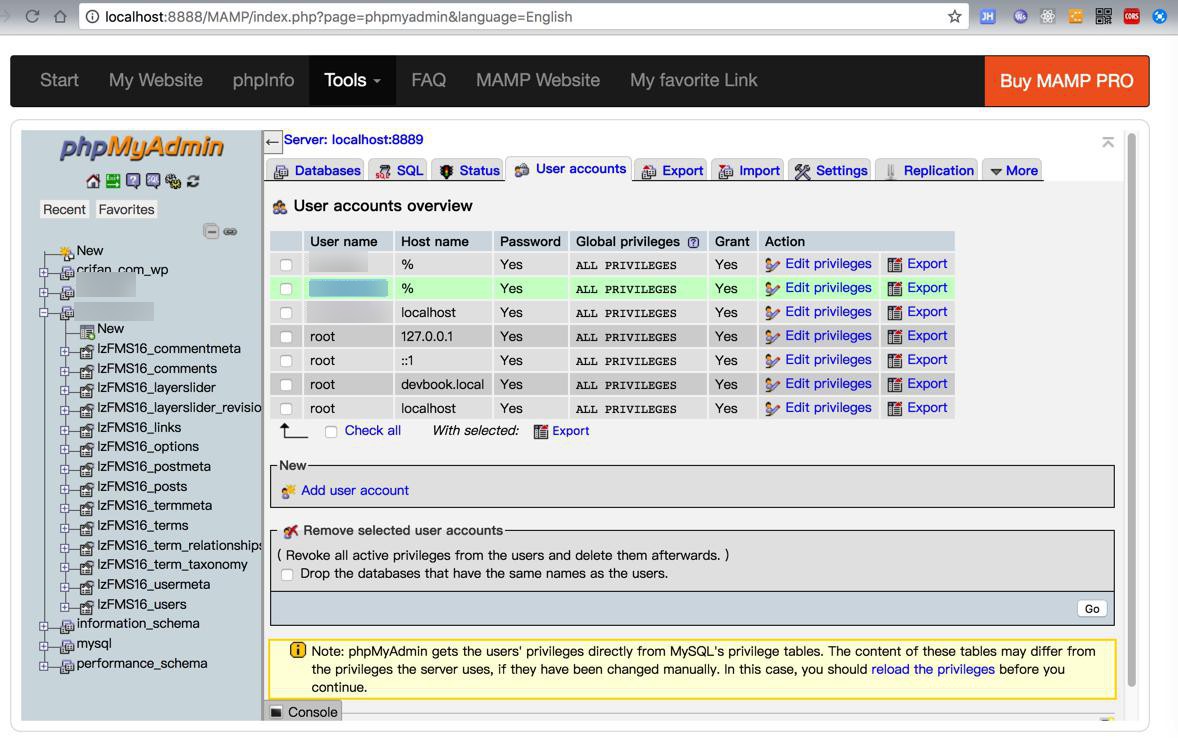The height and width of the screenshot is (738, 1178).
Task: Click the green log out icon
Action: (x=113, y=180)
